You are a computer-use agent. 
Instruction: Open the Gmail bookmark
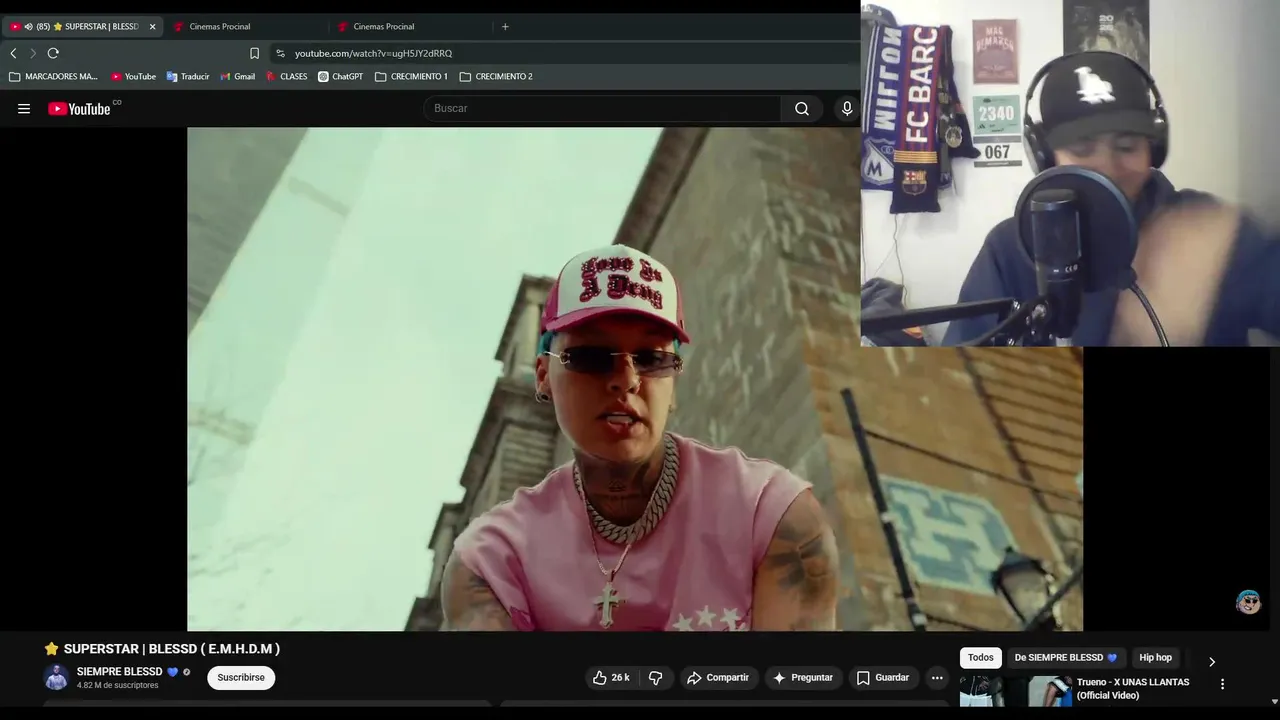coord(237,77)
